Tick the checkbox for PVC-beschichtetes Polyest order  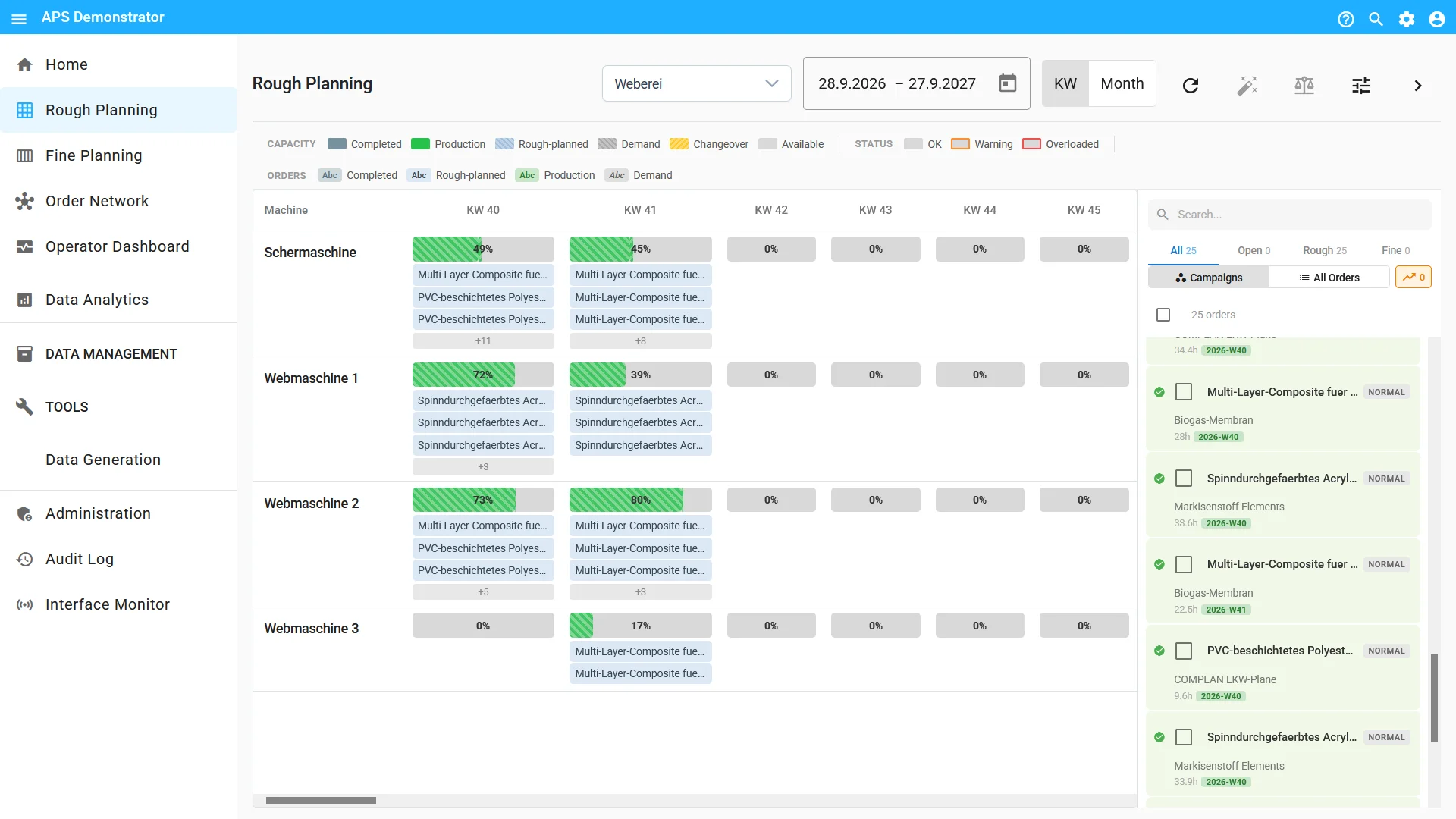pyautogui.click(x=1184, y=651)
